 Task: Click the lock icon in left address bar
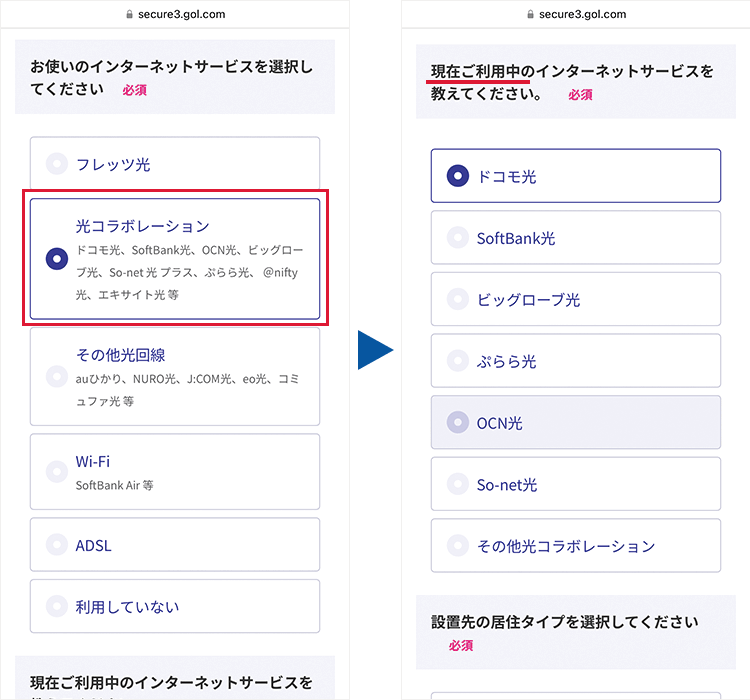[129, 14]
